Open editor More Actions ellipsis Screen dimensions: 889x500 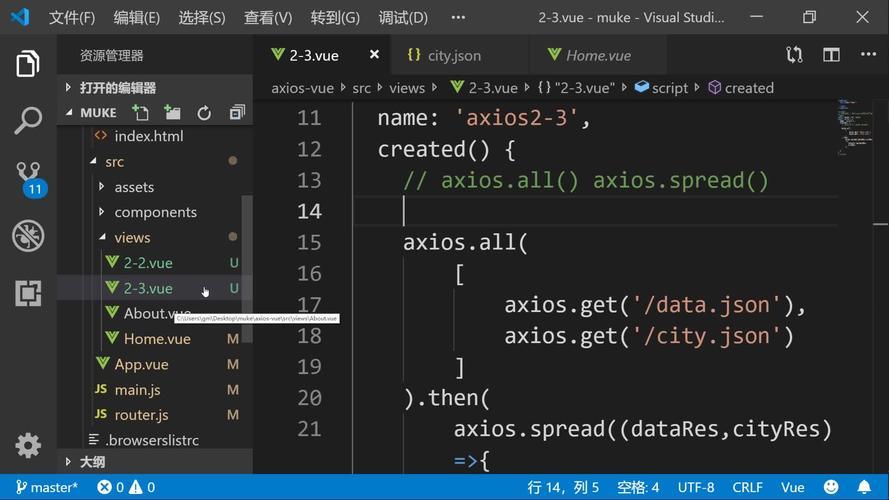[868, 54]
